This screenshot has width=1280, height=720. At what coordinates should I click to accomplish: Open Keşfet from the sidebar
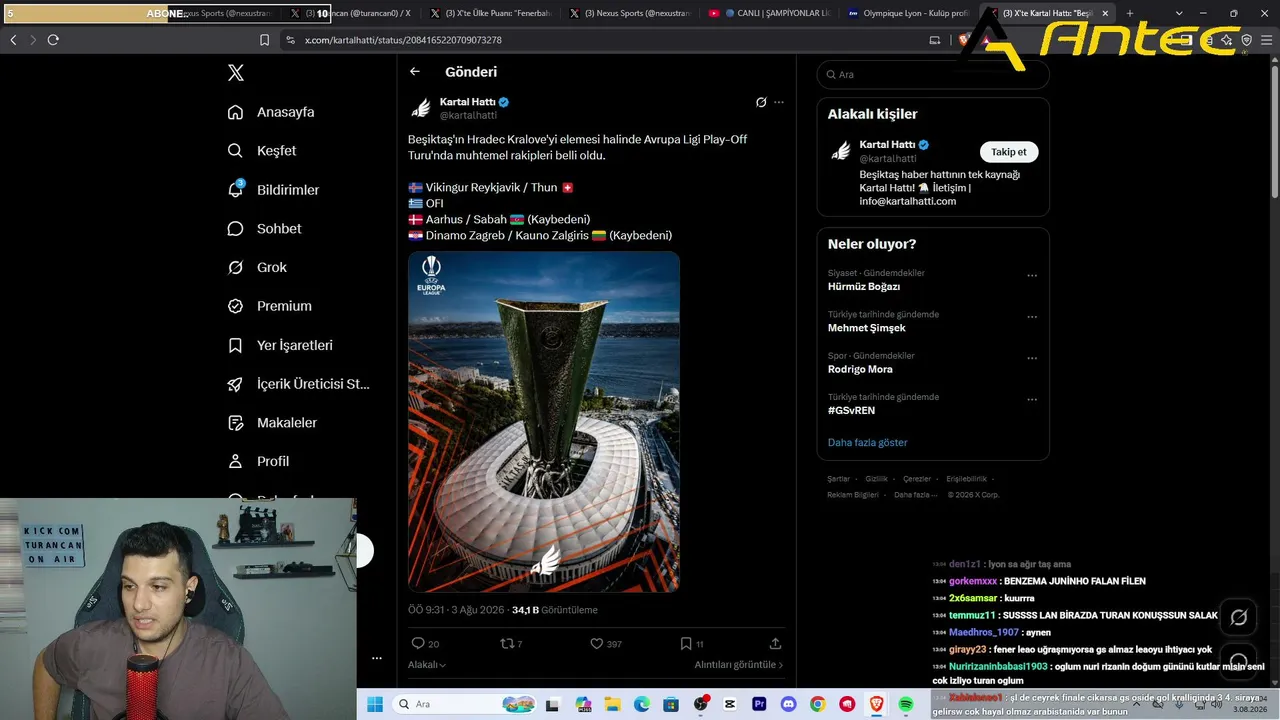click(x=262, y=151)
